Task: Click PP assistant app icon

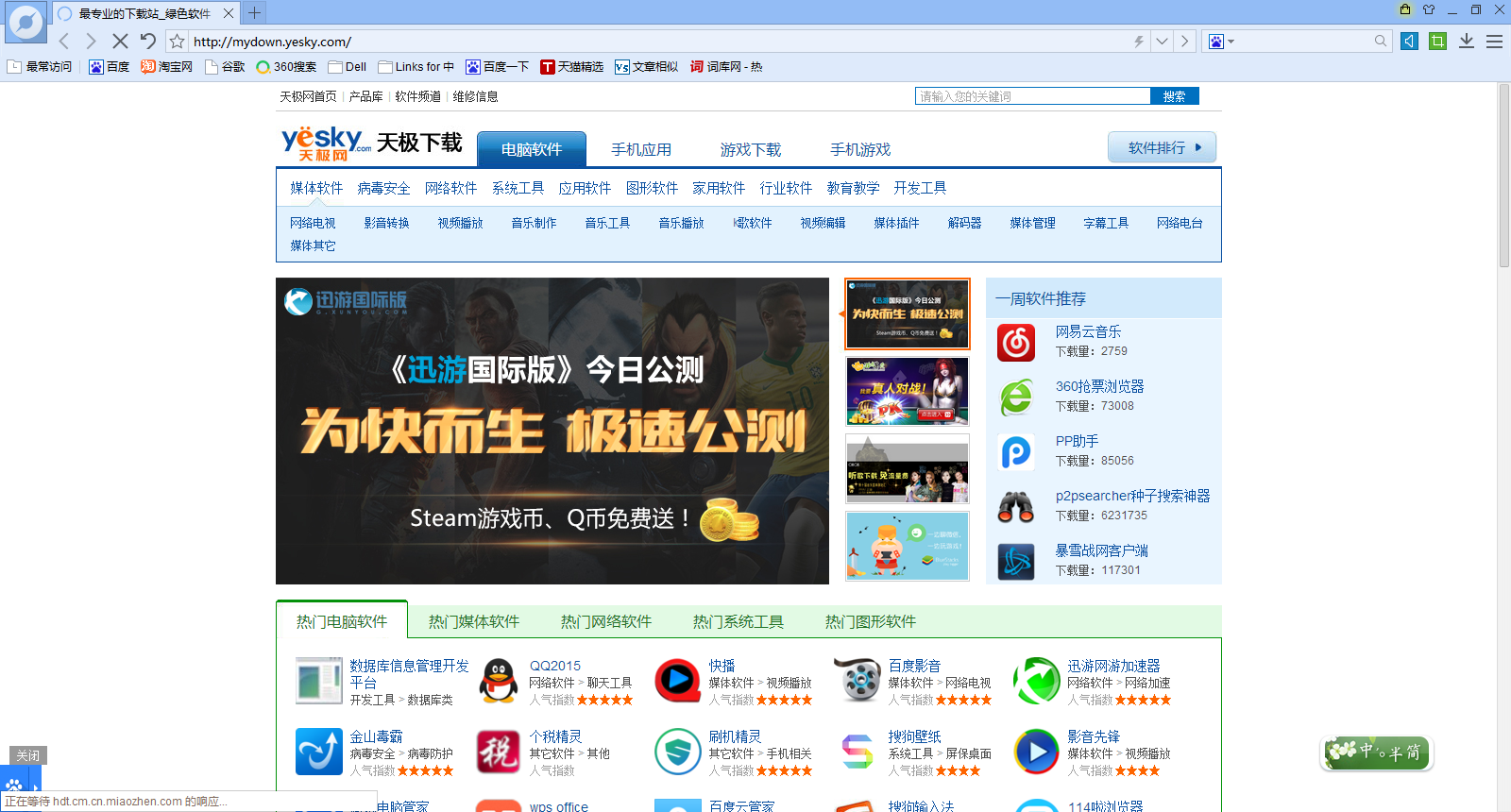Action: tap(1016, 451)
